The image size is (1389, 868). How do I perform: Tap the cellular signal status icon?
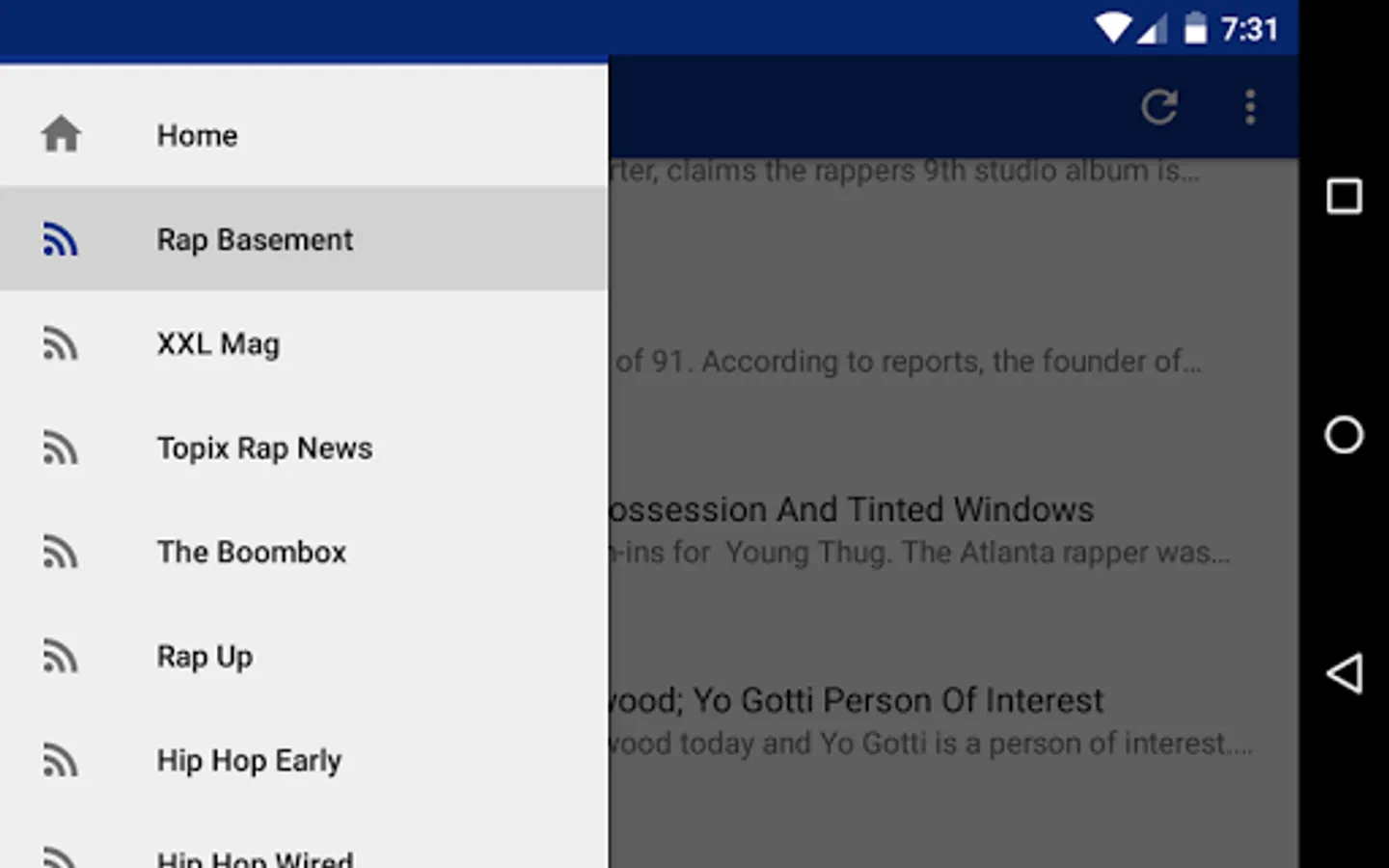(x=1152, y=29)
